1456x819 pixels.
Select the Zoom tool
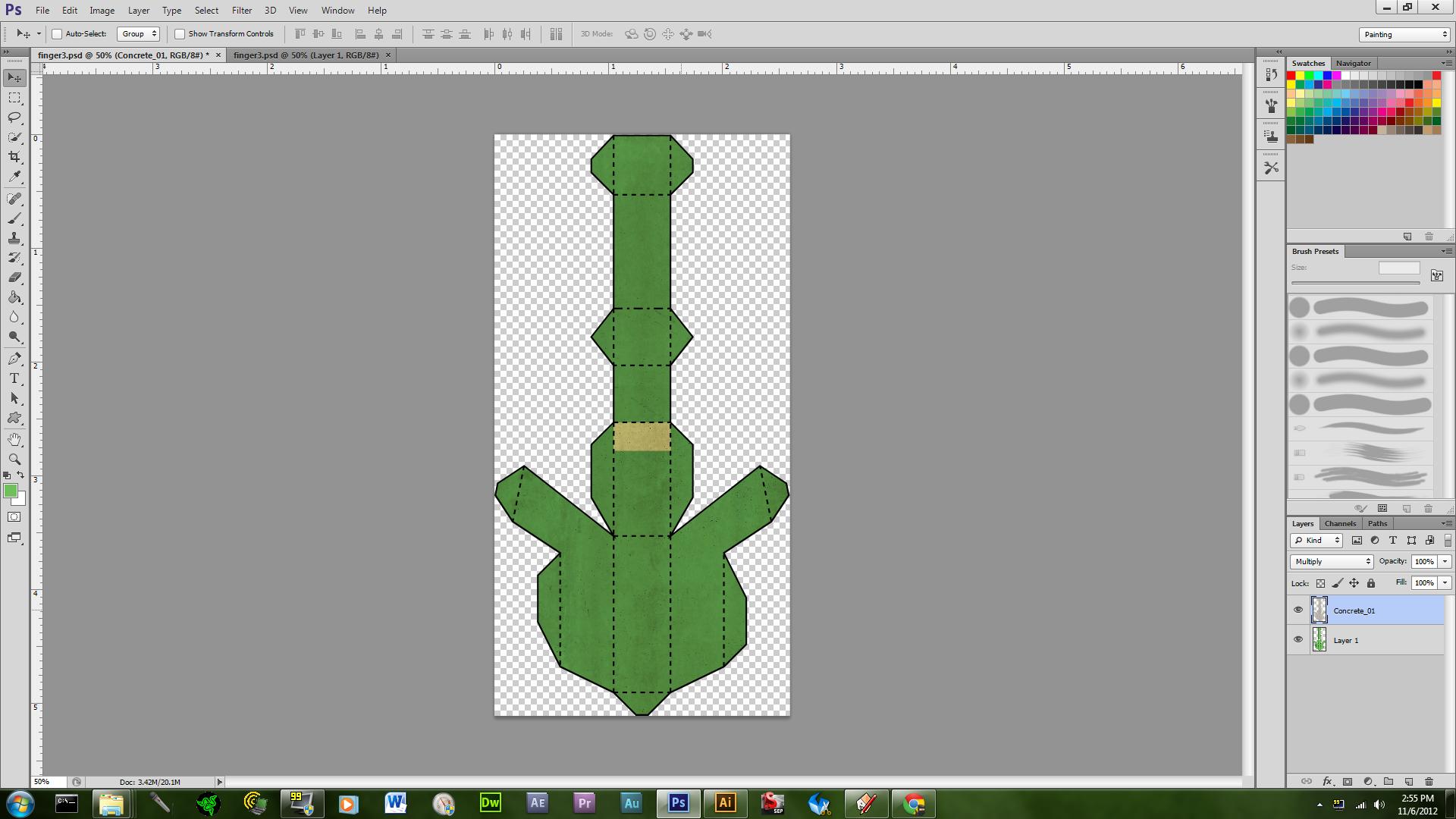click(14, 460)
